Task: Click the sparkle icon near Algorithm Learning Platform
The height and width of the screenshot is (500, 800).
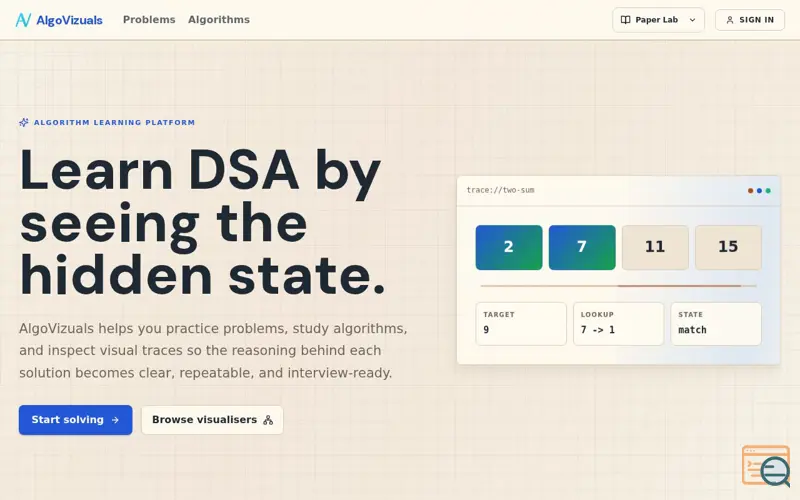Action: [x=23, y=122]
